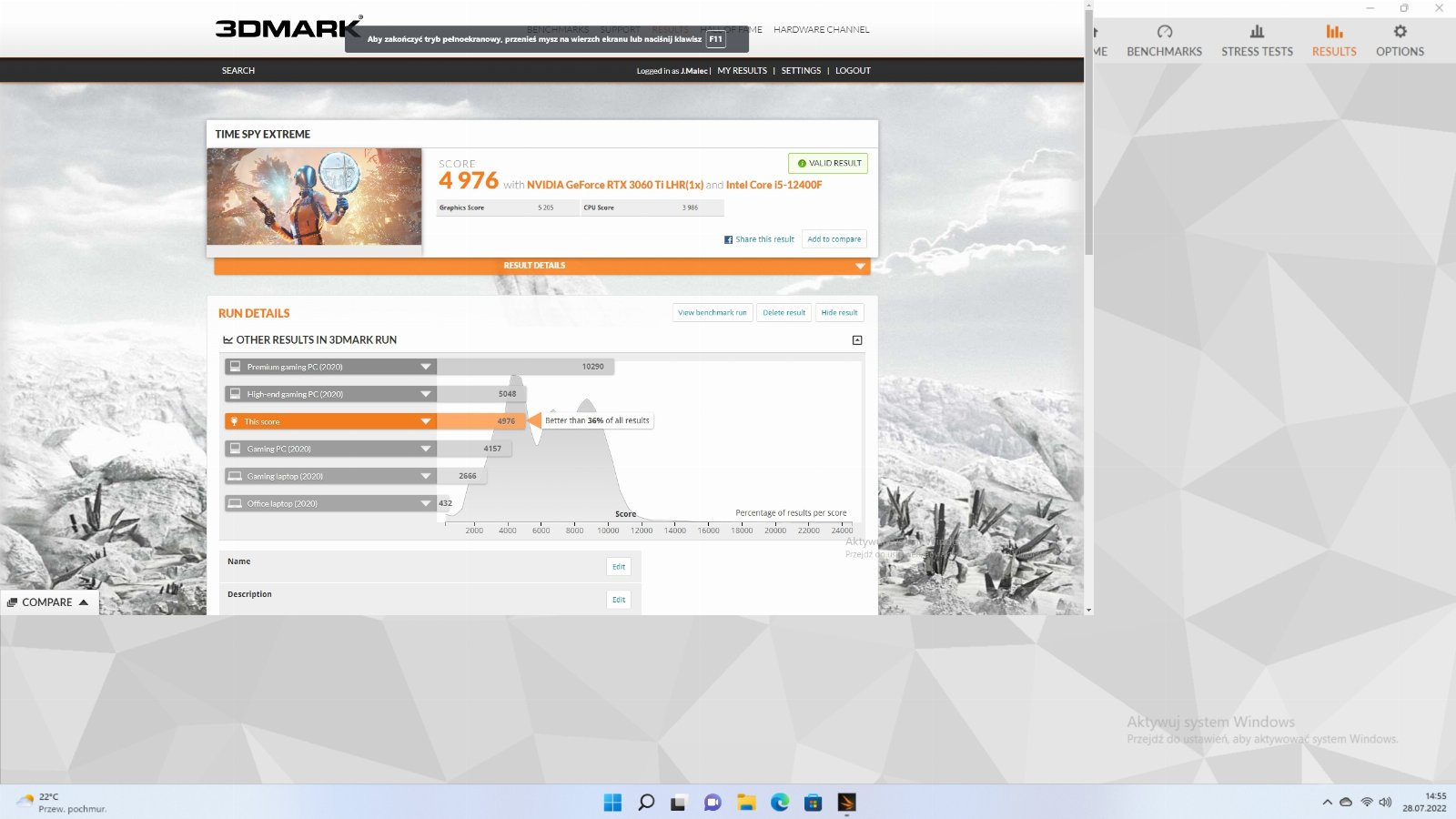1456x819 pixels.
Task: Open account Settings link
Action: click(x=801, y=70)
